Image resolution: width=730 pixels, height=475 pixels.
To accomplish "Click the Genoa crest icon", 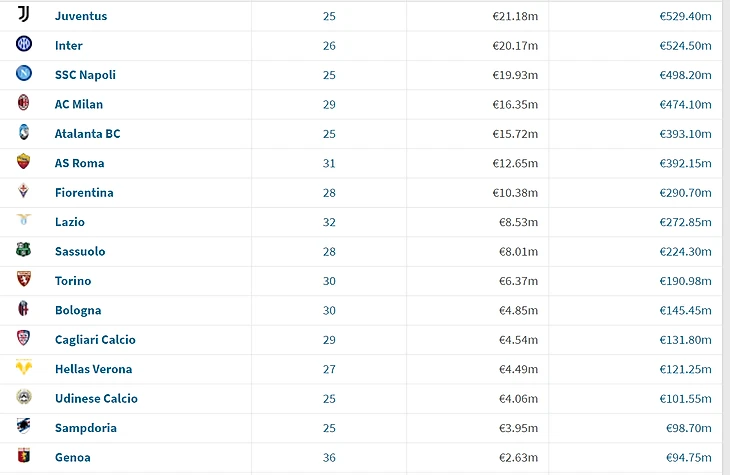I will [x=24, y=457].
